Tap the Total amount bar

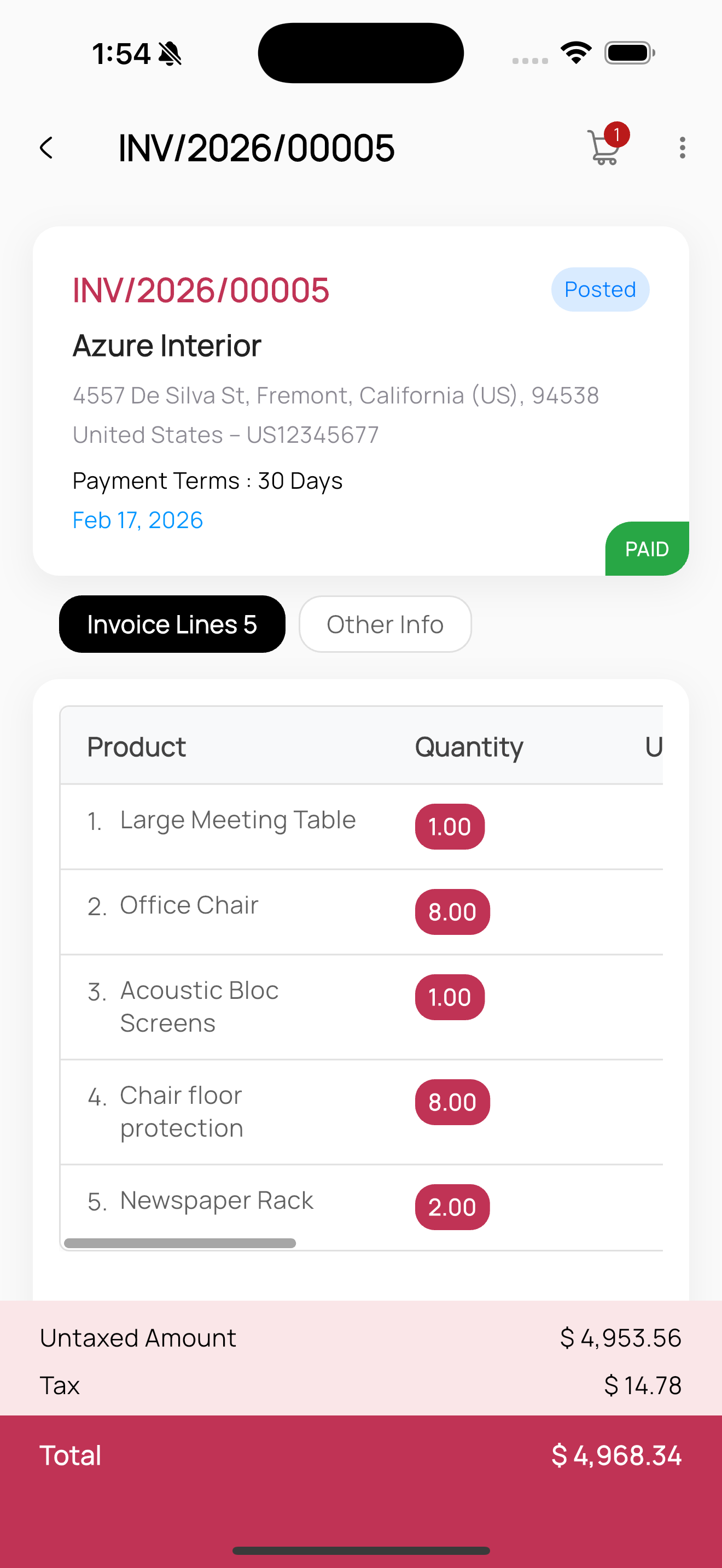click(x=361, y=1455)
